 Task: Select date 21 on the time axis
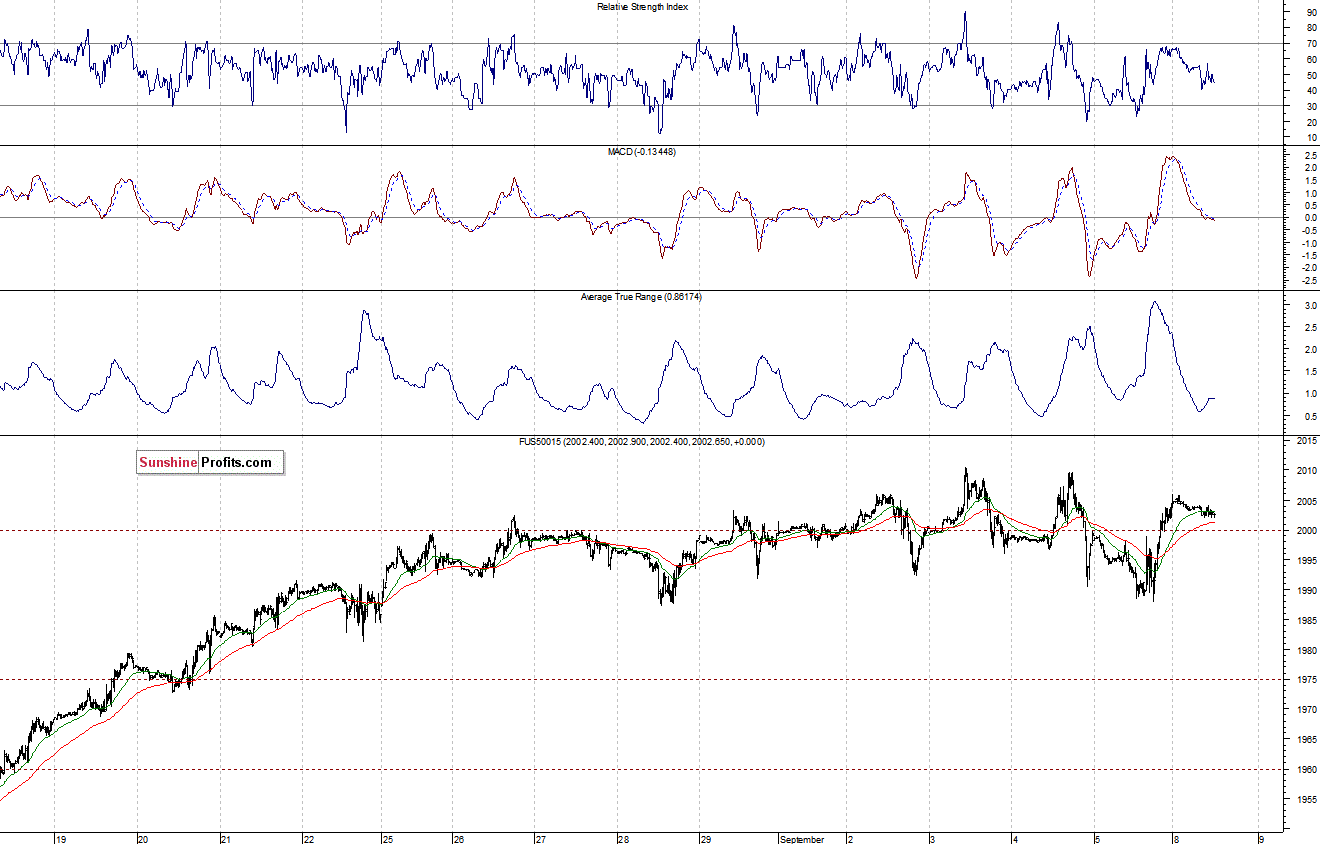coord(226,839)
